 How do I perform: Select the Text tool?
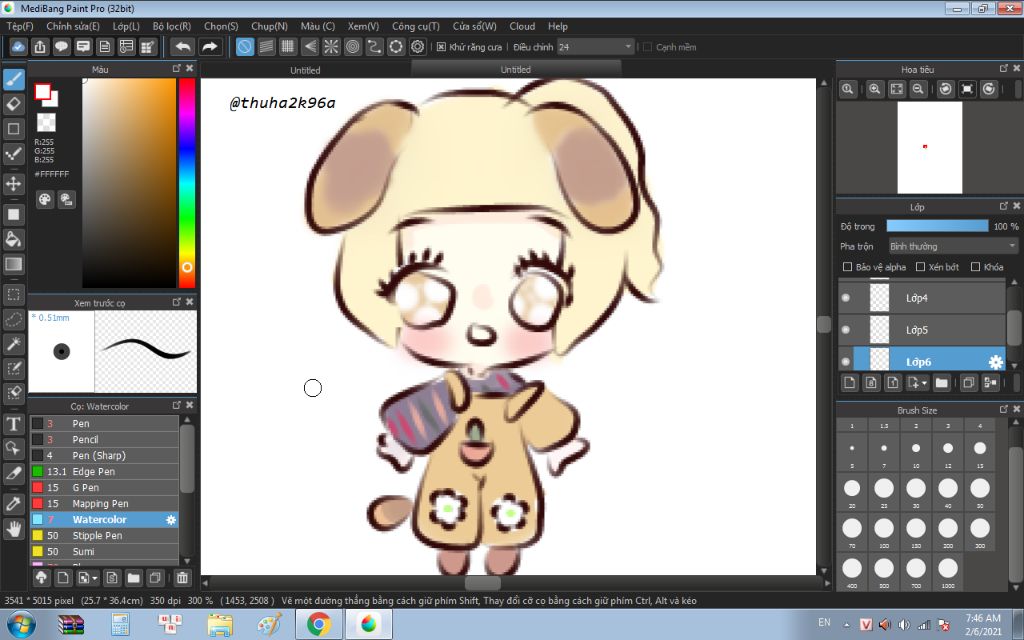coord(14,424)
